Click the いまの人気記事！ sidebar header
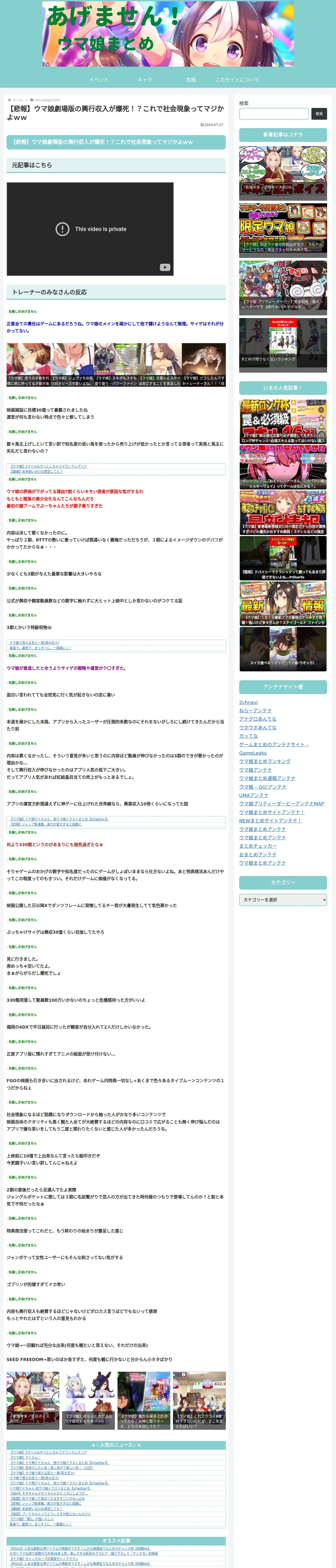This screenshot has width=336, height=1568. pos(283,388)
